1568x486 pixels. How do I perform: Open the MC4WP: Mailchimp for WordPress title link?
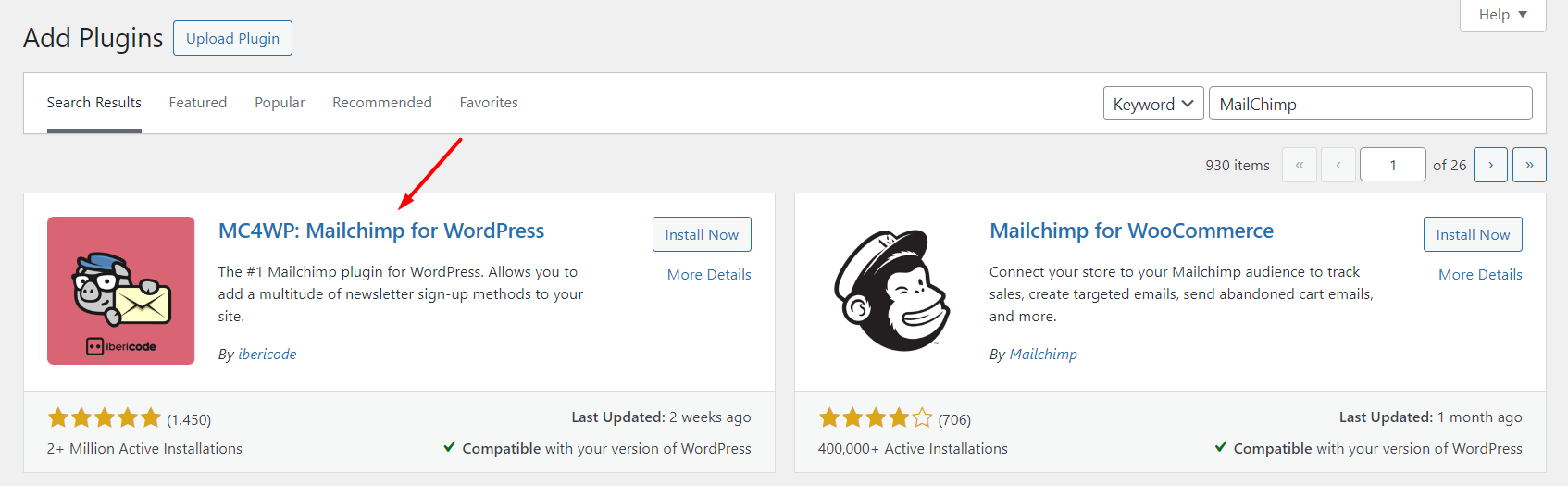(381, 231)
